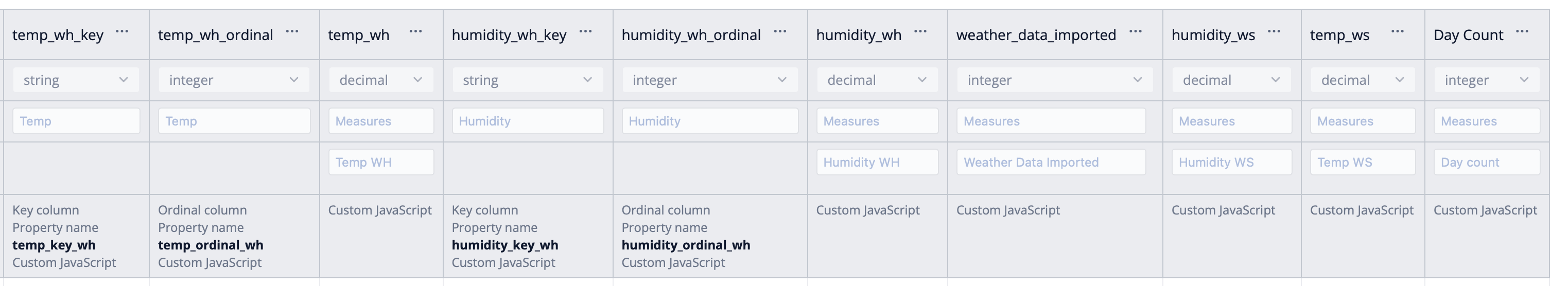1568x286 pixels.
Task: Change the integer type dropdown for temp_wh_ordinal
Action: pos(234,80)
